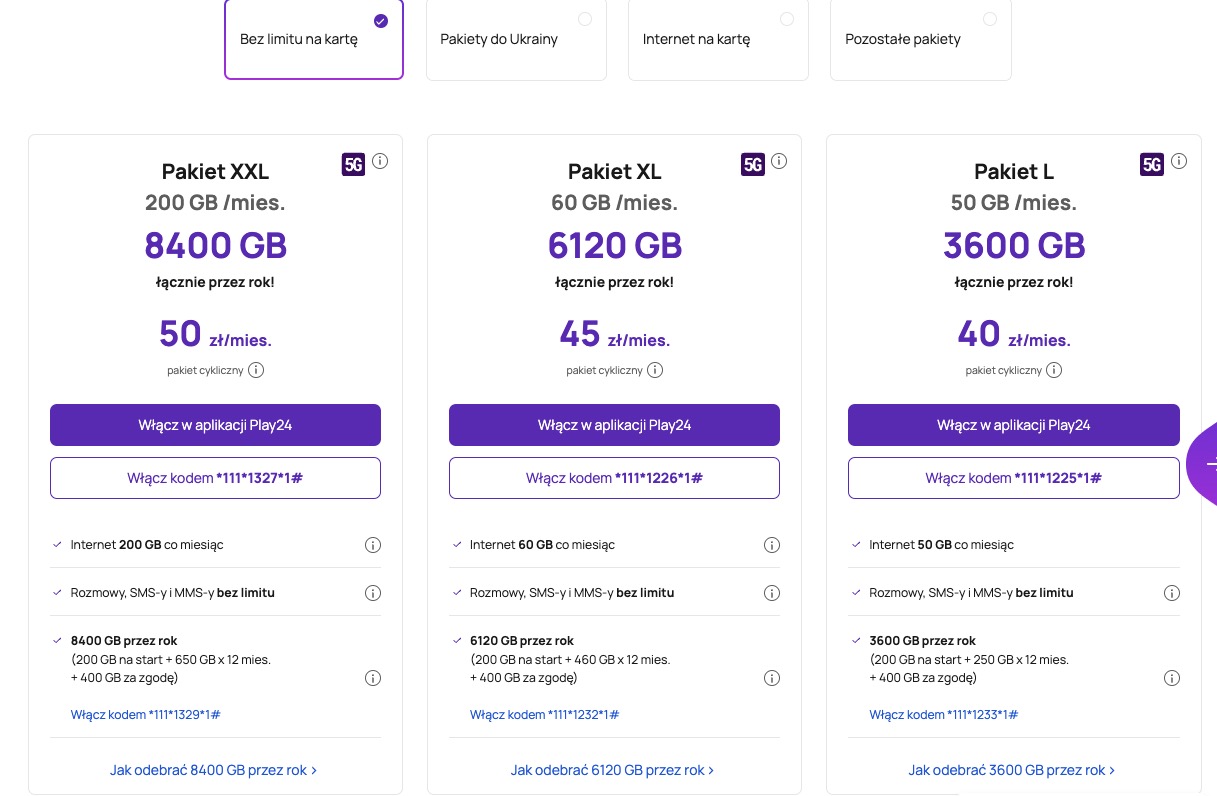
Task: Expand Jak odebrać 8400 GB przez rok
Action: [213, 770]
